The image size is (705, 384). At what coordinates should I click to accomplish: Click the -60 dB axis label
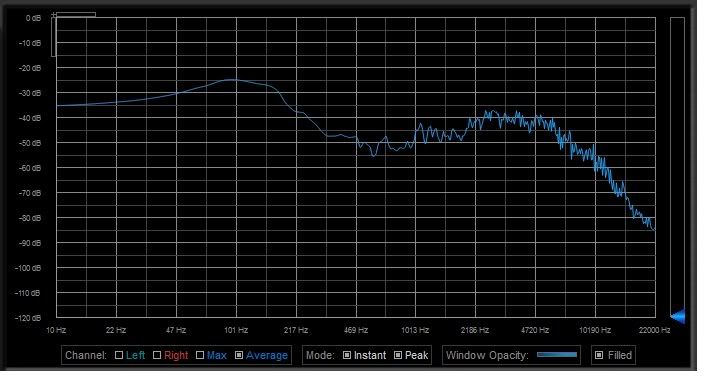30,168
